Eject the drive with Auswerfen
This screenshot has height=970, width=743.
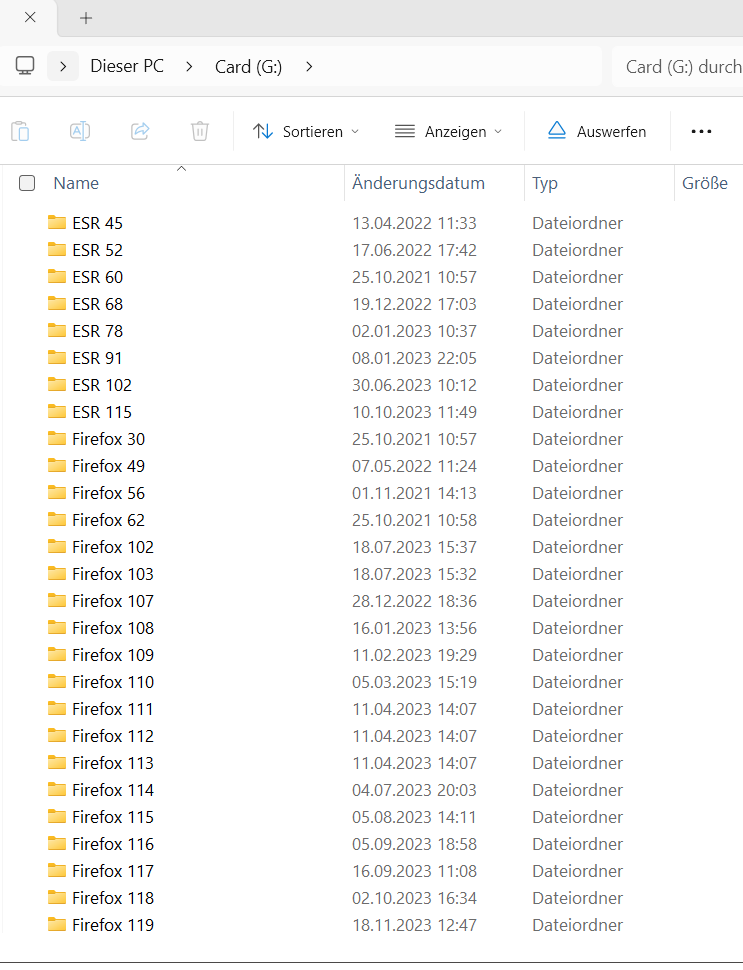pyautogui.click(x=597, y=132)
